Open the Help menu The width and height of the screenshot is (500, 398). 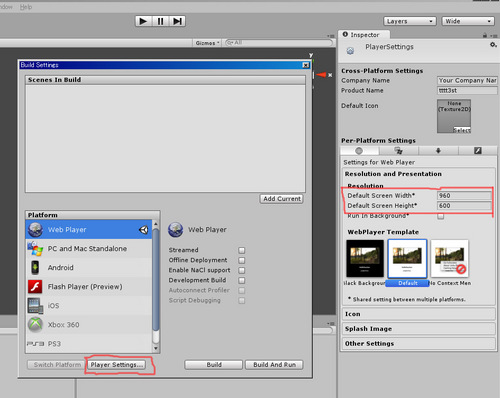[26, 7]
